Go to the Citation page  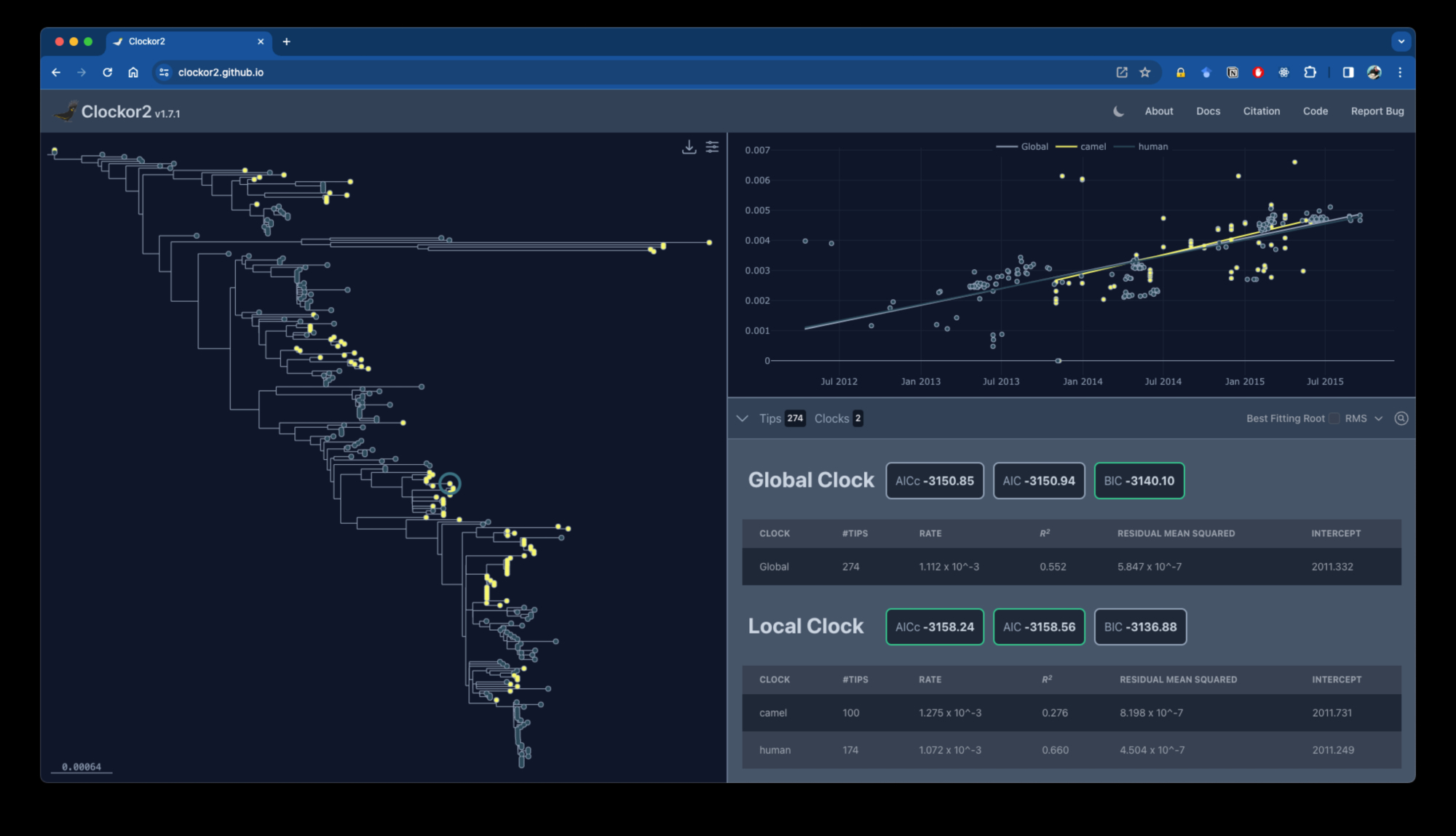click(1261, 111)
